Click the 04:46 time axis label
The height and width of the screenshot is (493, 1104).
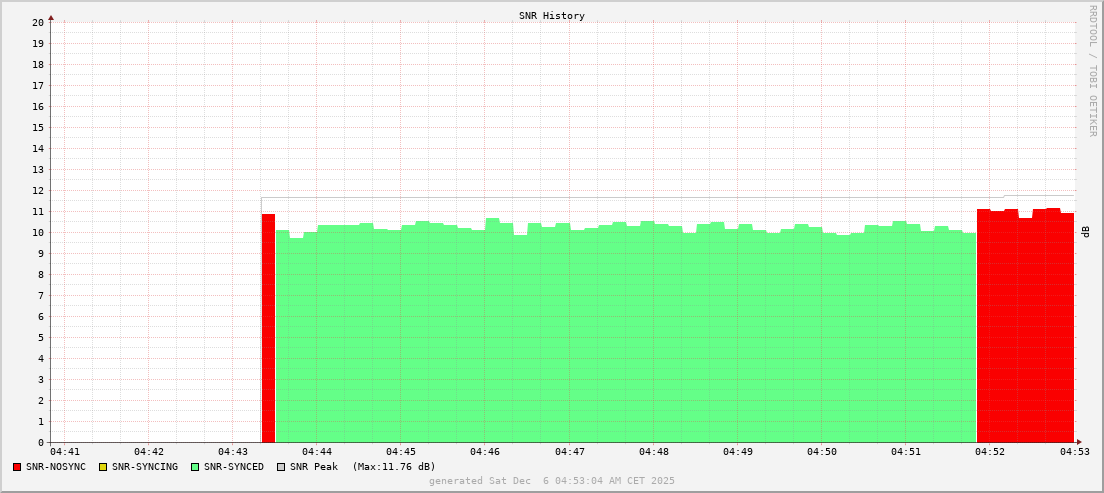click(x=485, y=453)
